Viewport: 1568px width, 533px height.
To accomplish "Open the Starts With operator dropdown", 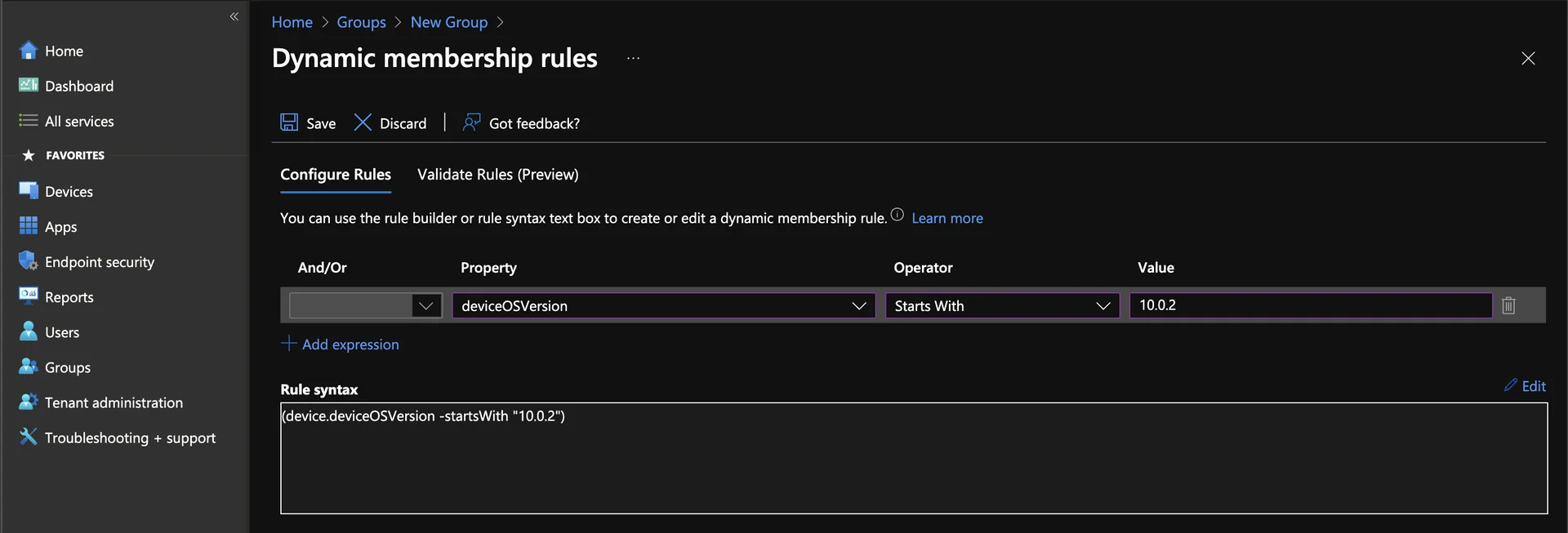I will [x=1002, y=305].
